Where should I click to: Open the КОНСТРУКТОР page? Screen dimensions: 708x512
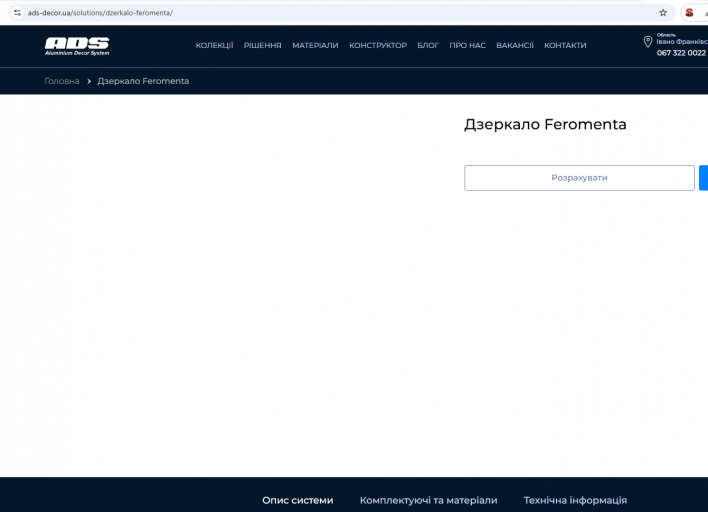(378, 45)
